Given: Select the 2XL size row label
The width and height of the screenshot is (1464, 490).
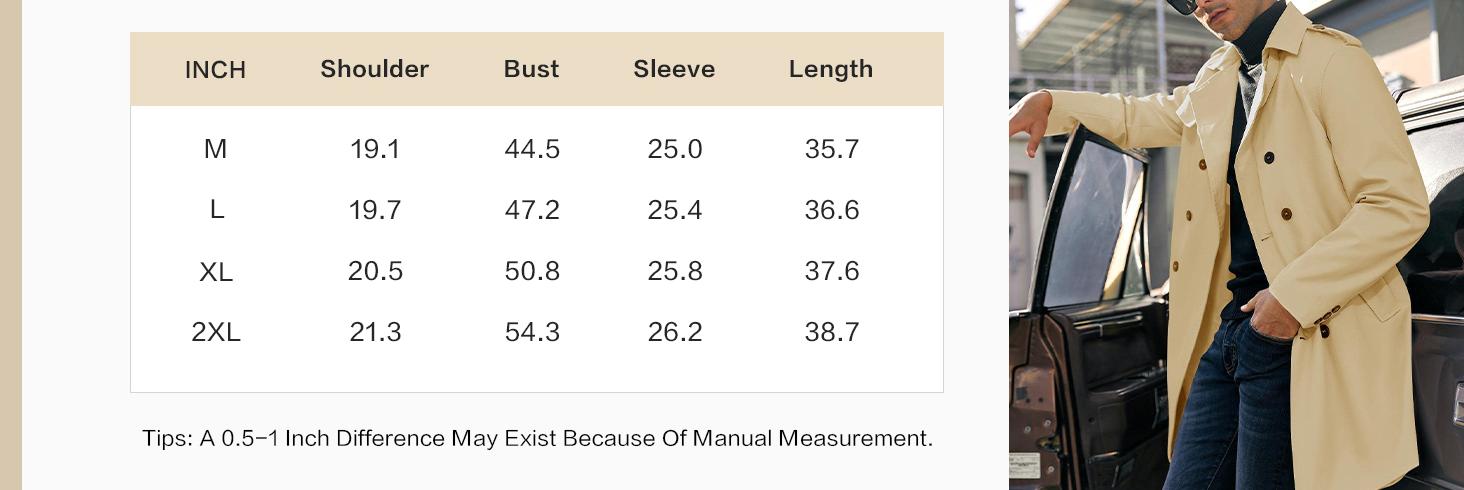Looking at the screenshot, I should (216, 332).
